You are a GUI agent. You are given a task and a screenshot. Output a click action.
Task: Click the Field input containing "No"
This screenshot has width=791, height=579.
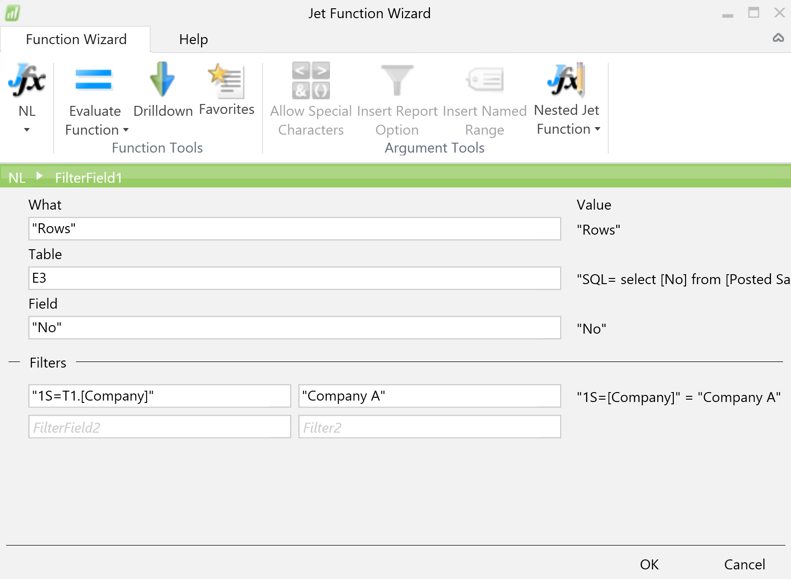point(295,327)
